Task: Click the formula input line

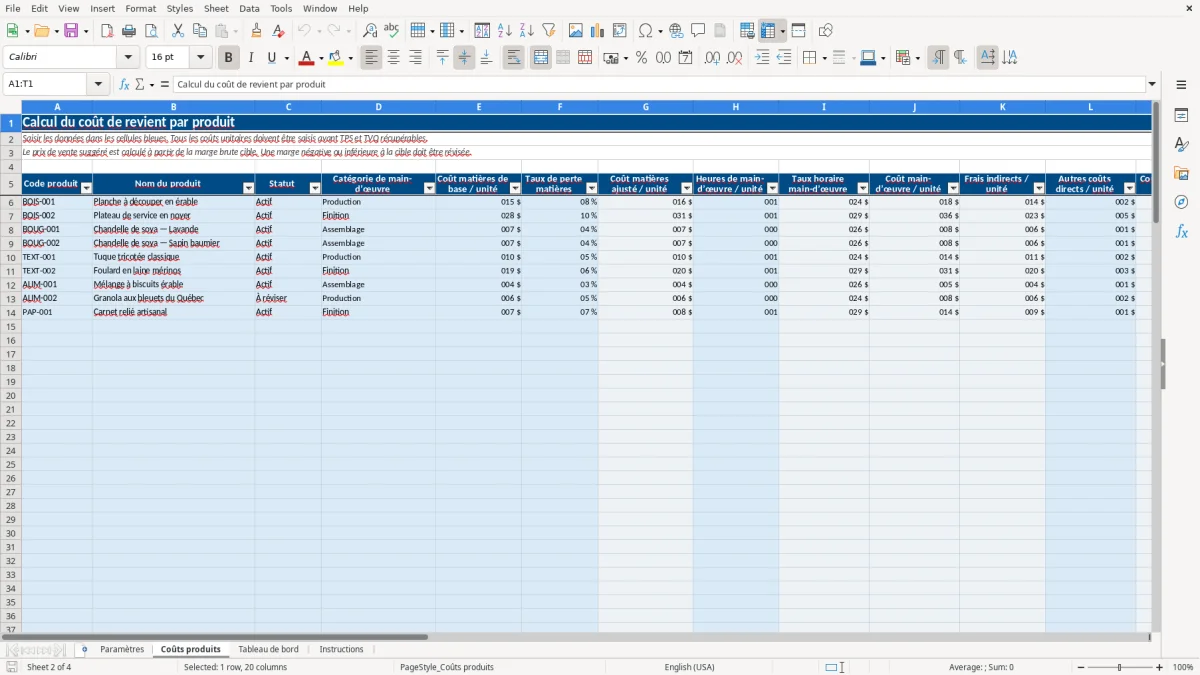Action: click(x=659, y=84)
